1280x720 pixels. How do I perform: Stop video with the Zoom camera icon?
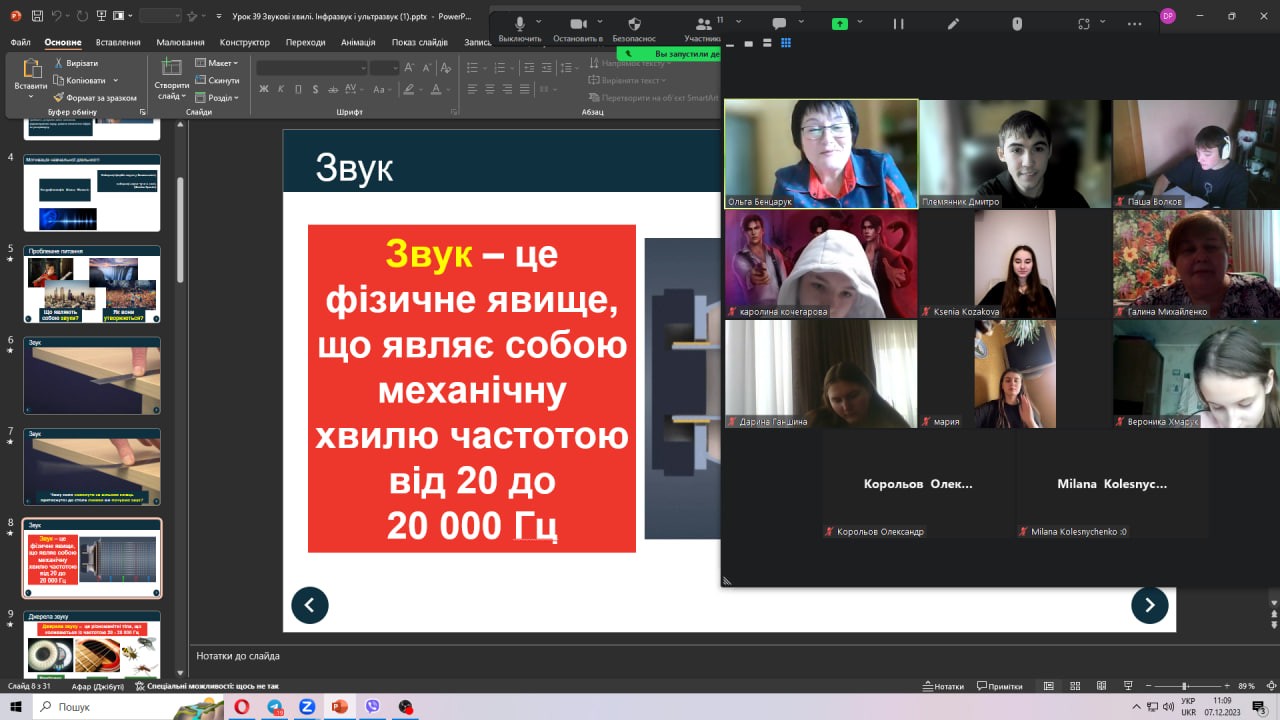click(x=577, y=24)
